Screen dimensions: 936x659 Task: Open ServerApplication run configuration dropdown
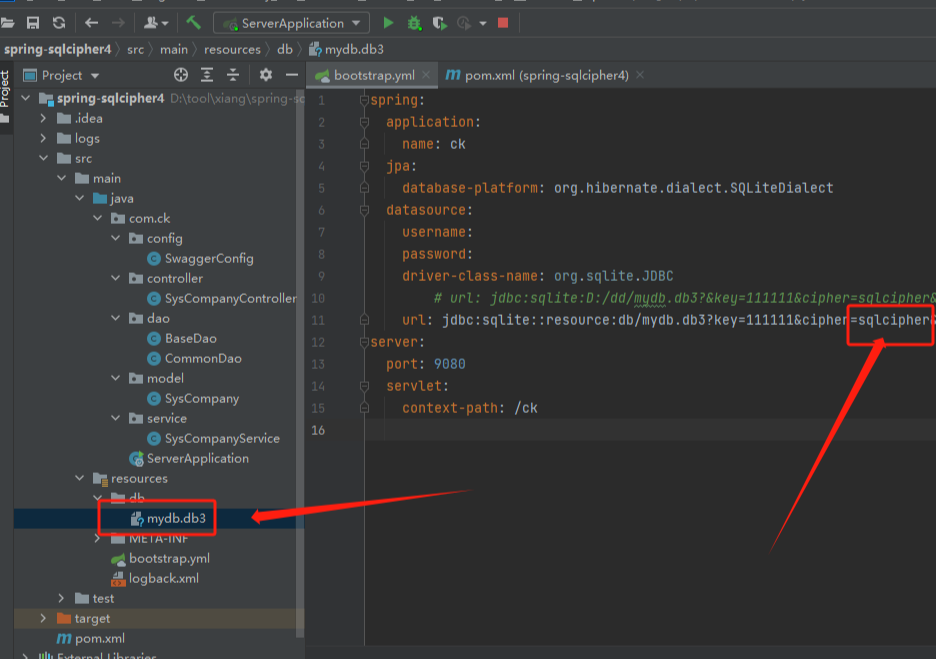click(356, 23)
